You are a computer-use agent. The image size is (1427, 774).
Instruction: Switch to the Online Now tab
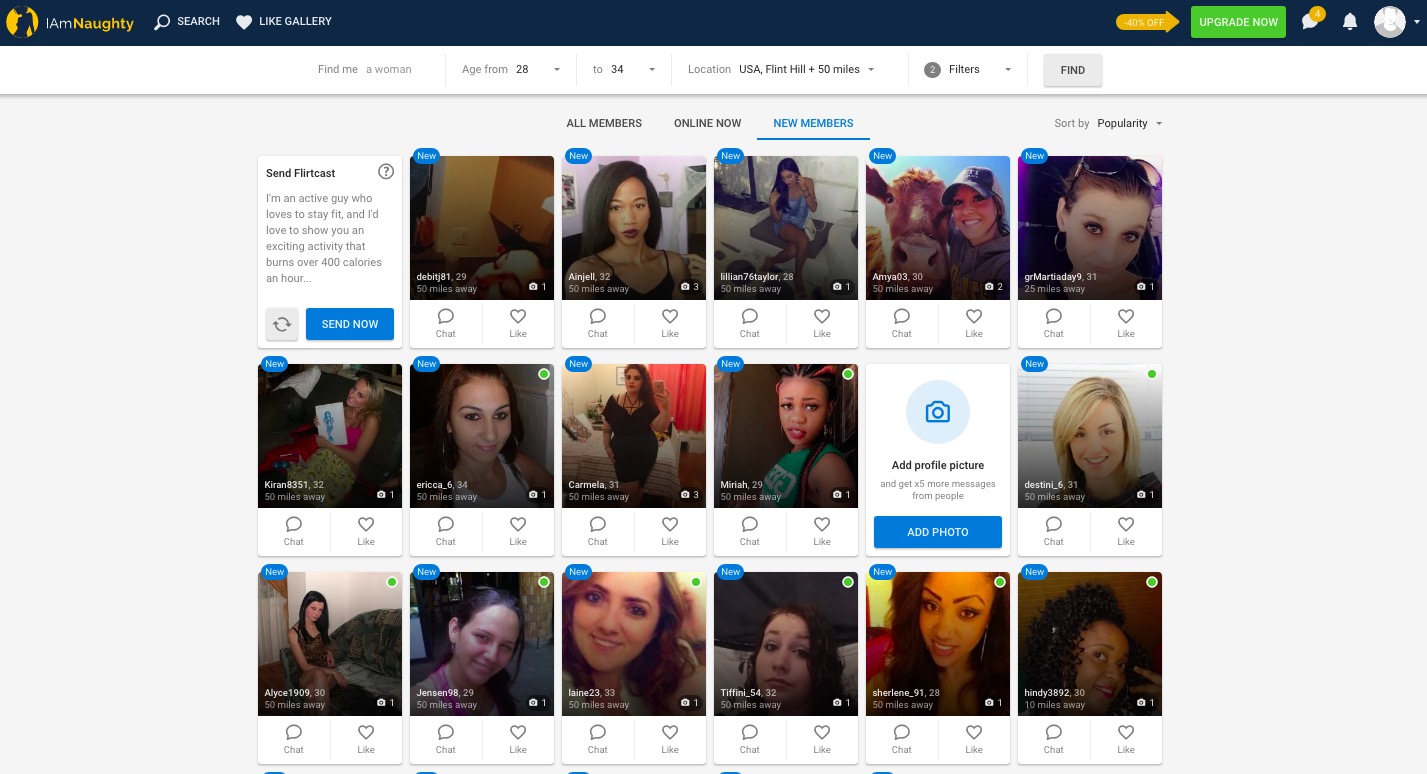point(707,123)
